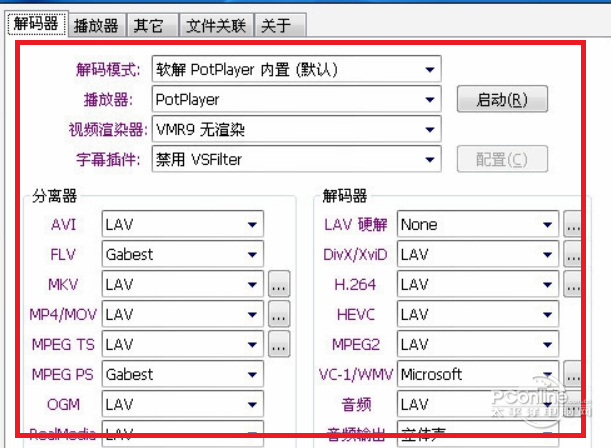Open the 播放器 tab
This screenshot has height=448, width=611.
click(97, 26)
